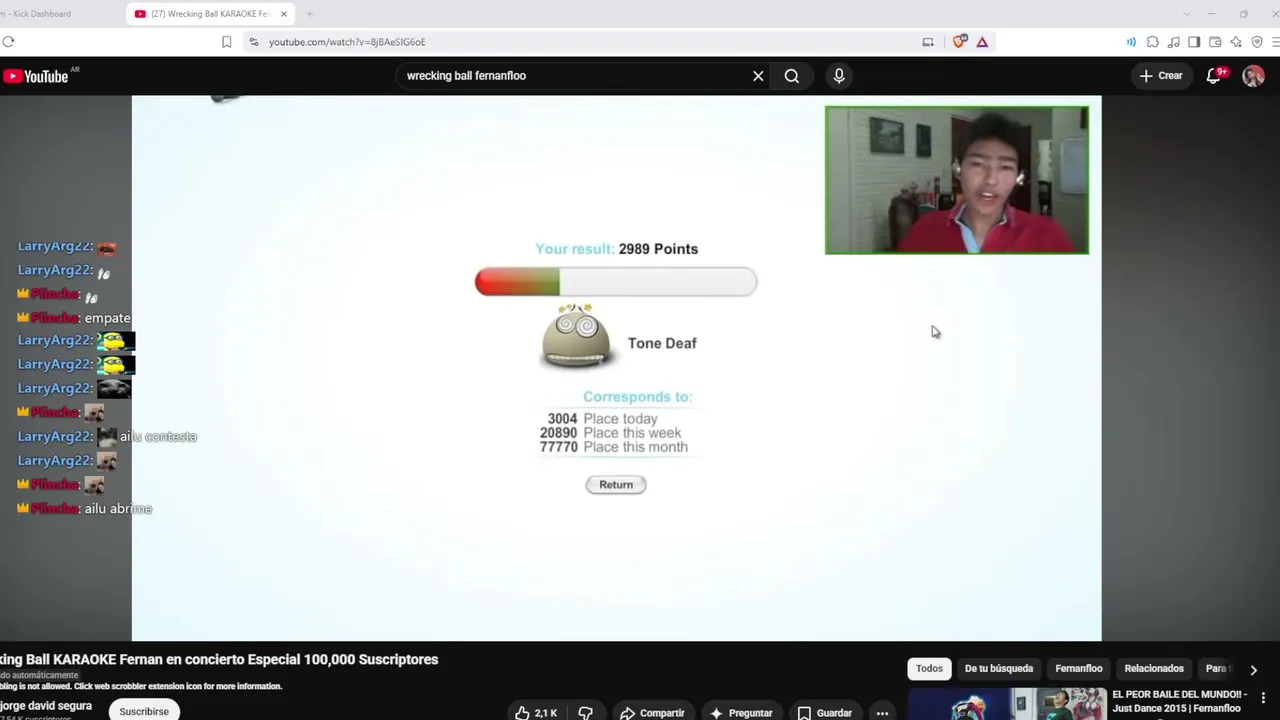Image resolution: width=1280 pixels, height=720 pixels.
Task: Click the Suscribirse button
Action: coord(144,711)
